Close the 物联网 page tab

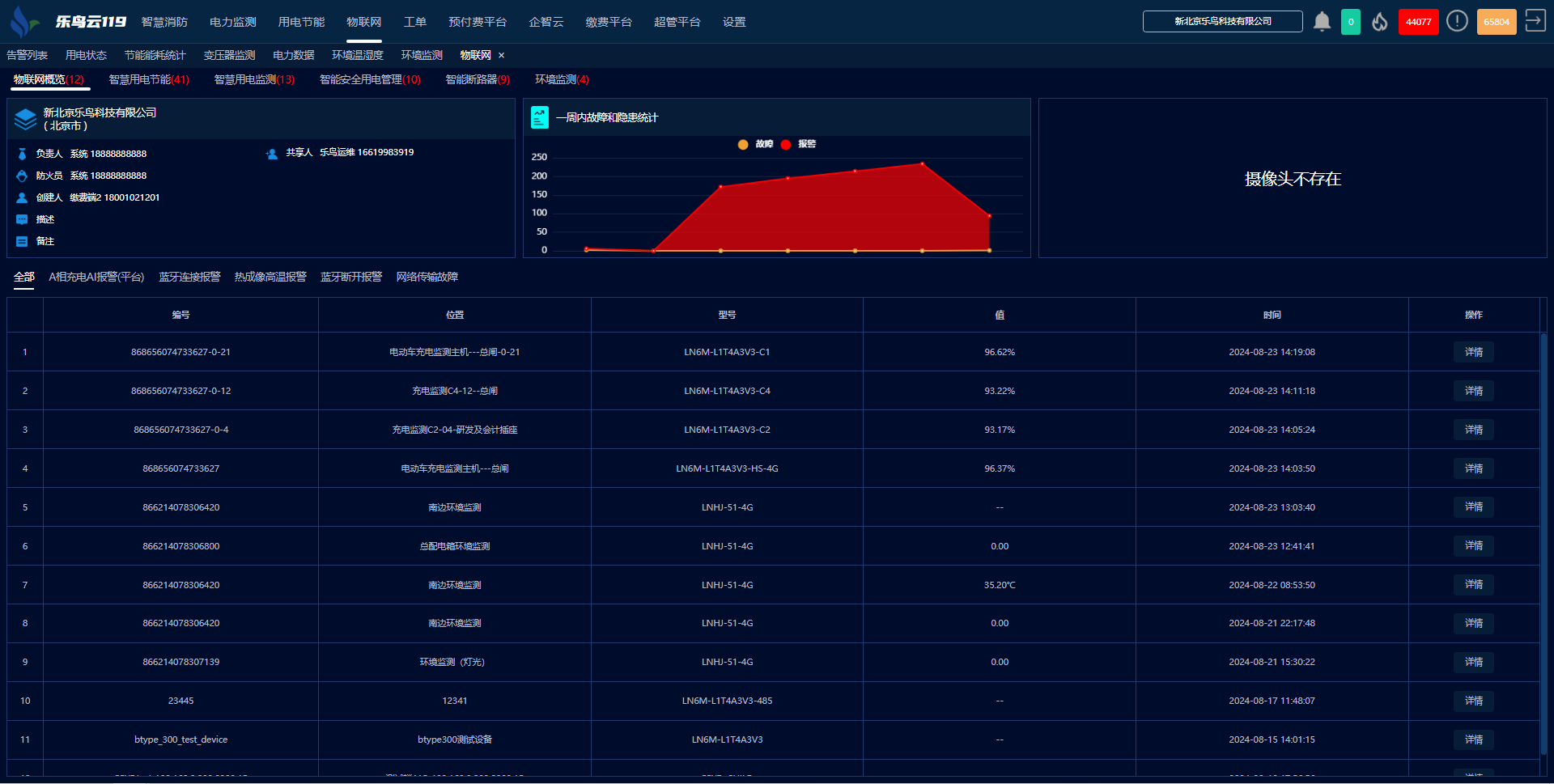coord(502,55)
